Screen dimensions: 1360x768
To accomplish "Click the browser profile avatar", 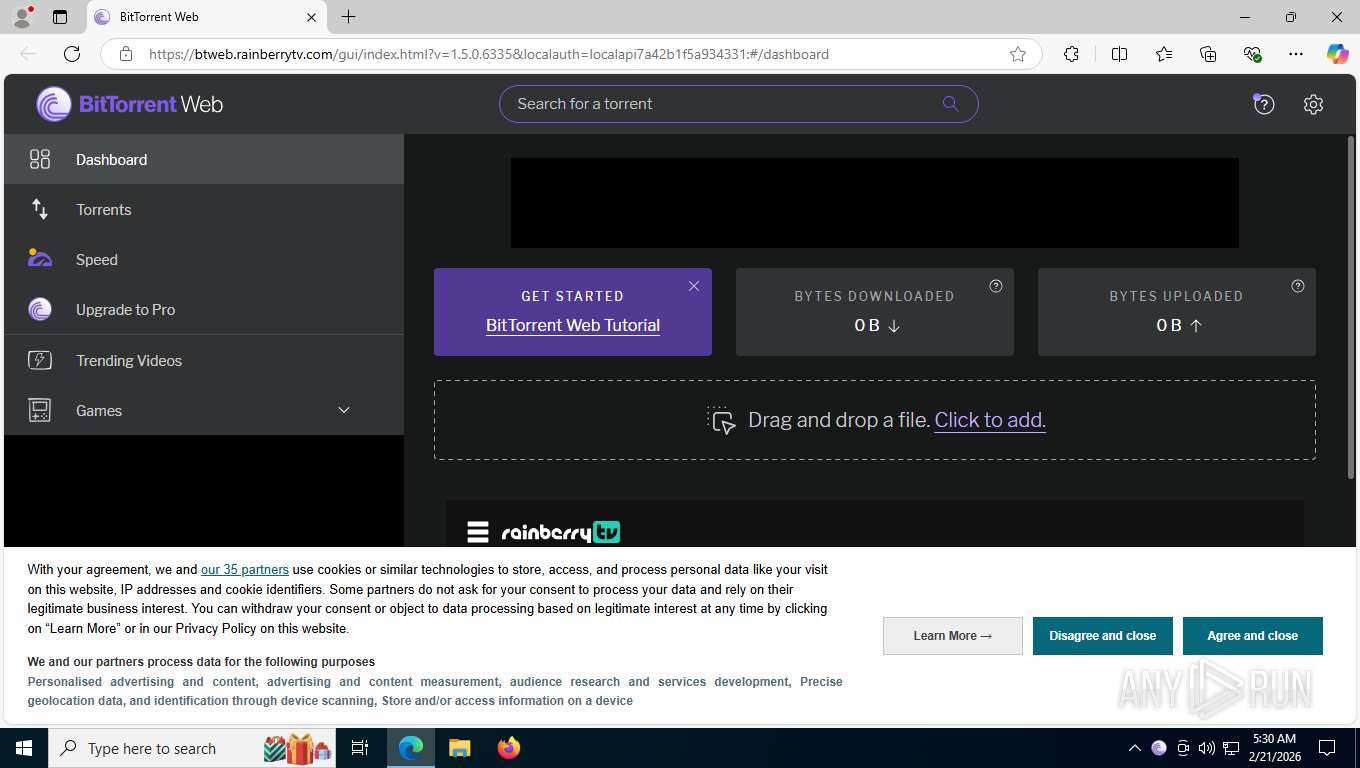I will (x=21, y=16).
